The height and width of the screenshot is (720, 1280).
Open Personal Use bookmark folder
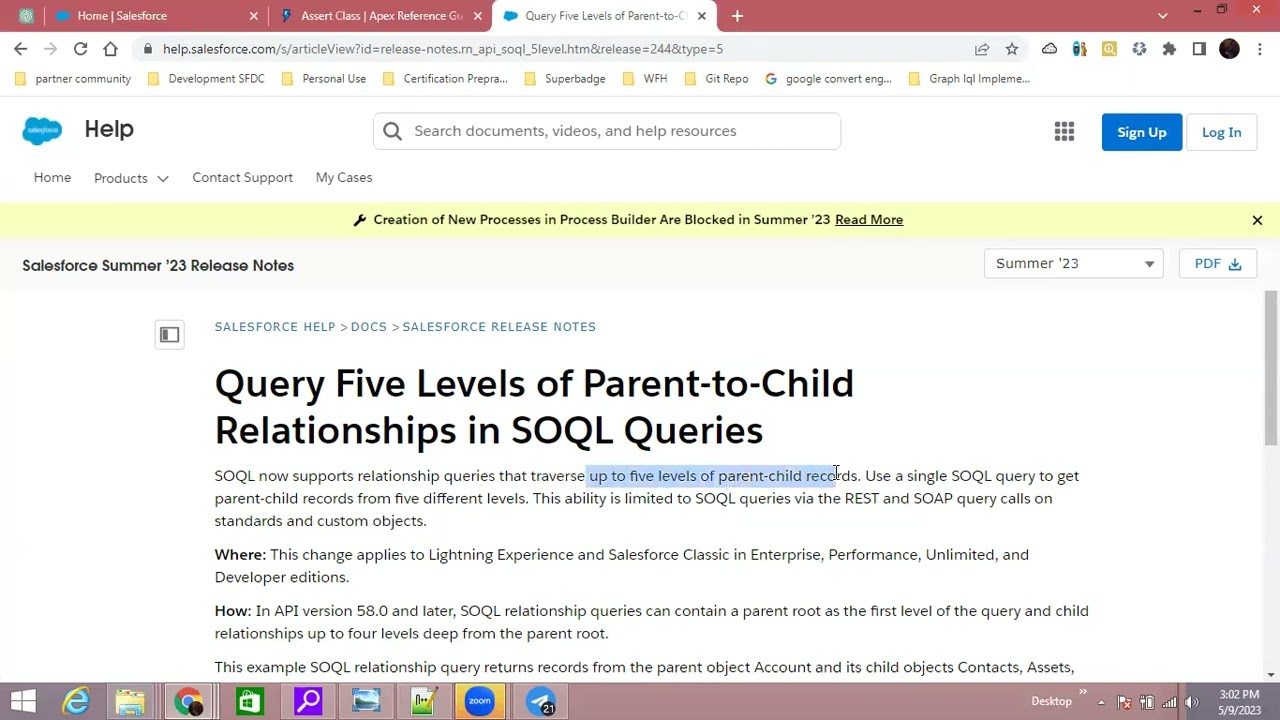click(x=324, y=79)
